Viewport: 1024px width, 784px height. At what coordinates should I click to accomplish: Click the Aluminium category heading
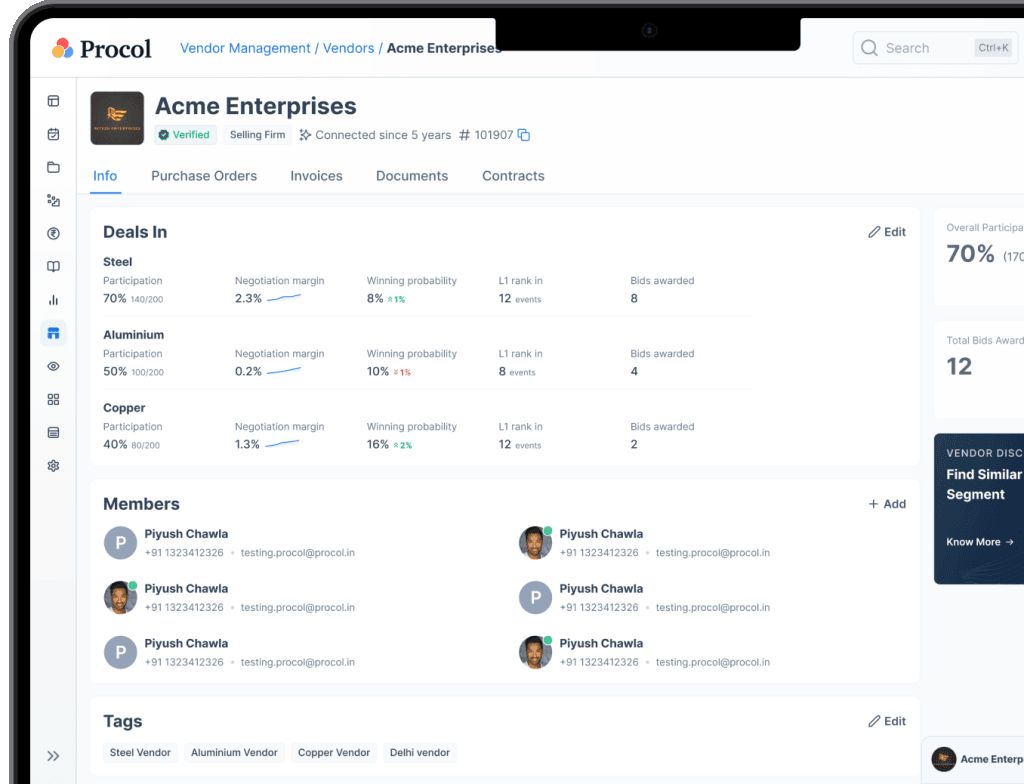133,335
